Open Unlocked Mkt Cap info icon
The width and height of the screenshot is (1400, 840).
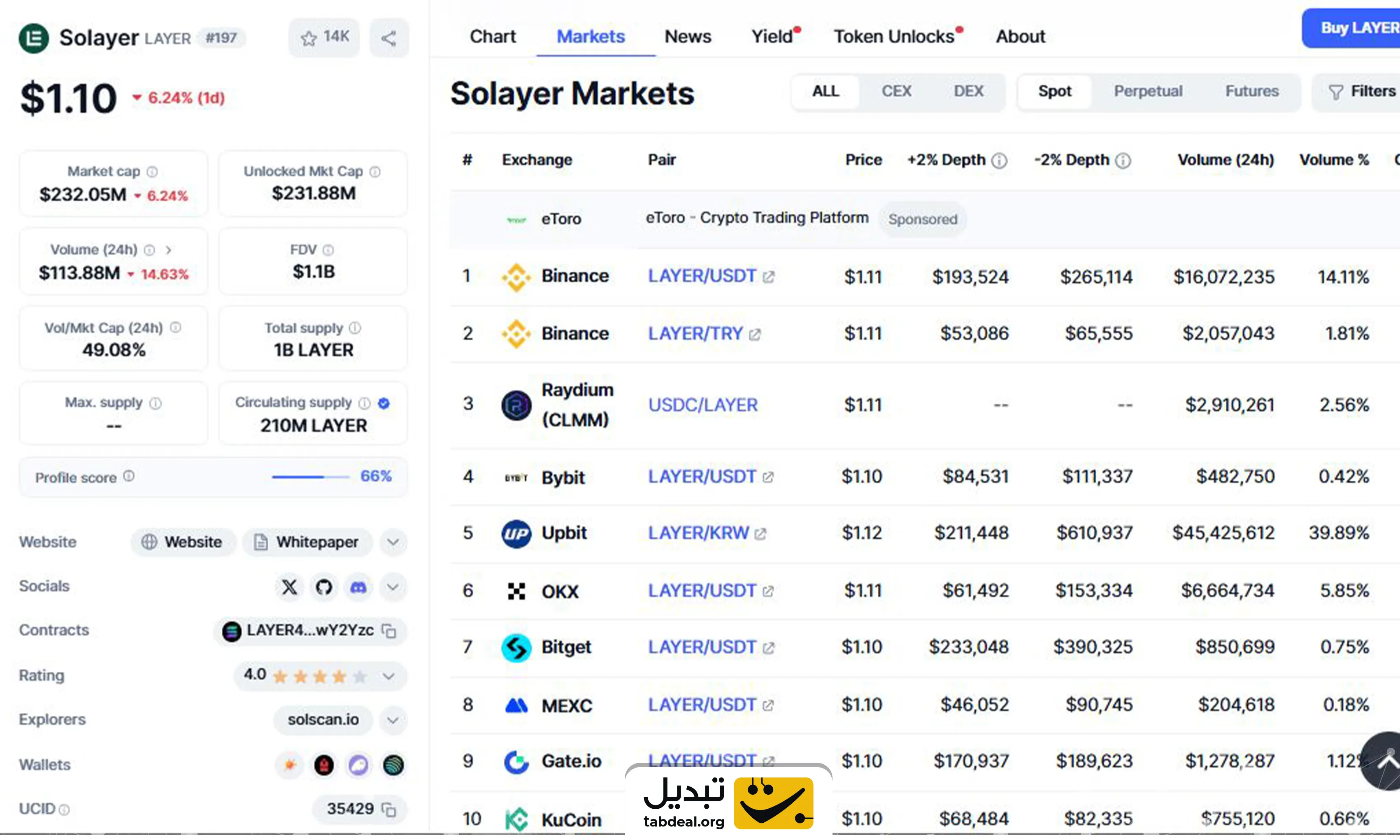(375, 172)
